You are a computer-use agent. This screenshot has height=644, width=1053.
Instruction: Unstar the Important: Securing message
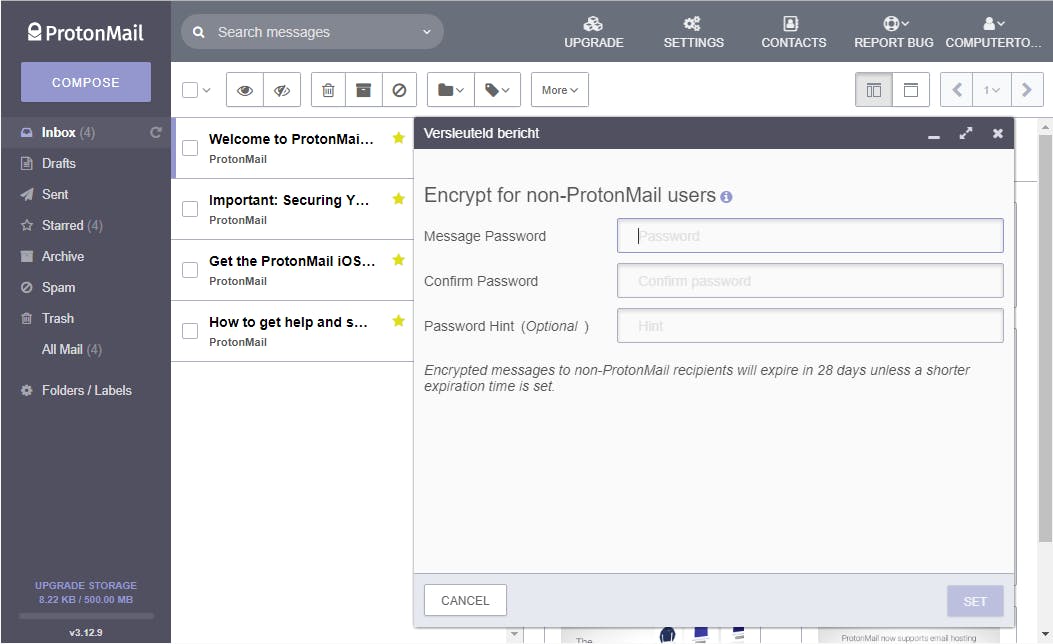point(398,199)
